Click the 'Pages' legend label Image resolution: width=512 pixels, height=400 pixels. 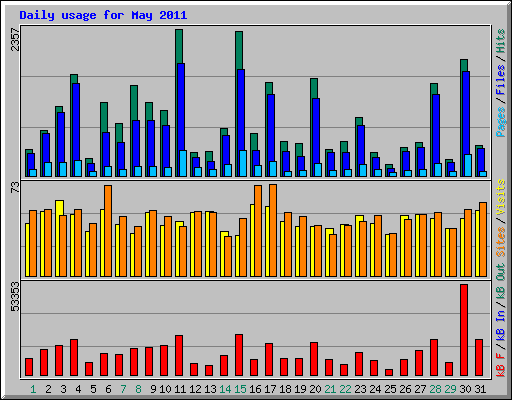coord(500,122)
